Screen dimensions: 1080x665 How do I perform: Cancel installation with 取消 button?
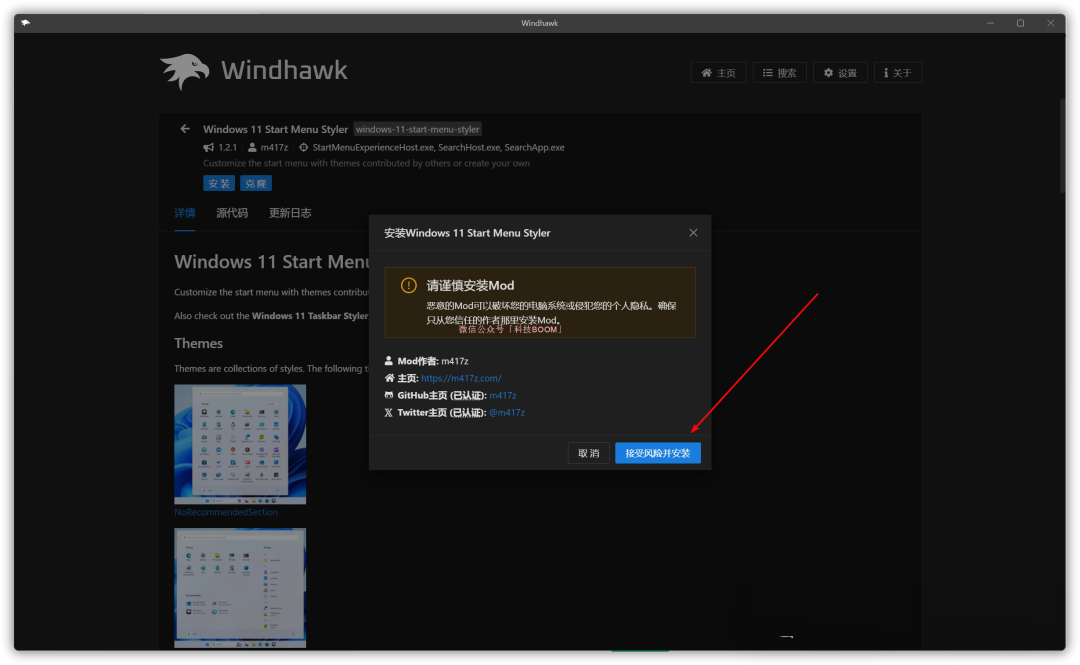pos(589,453)
